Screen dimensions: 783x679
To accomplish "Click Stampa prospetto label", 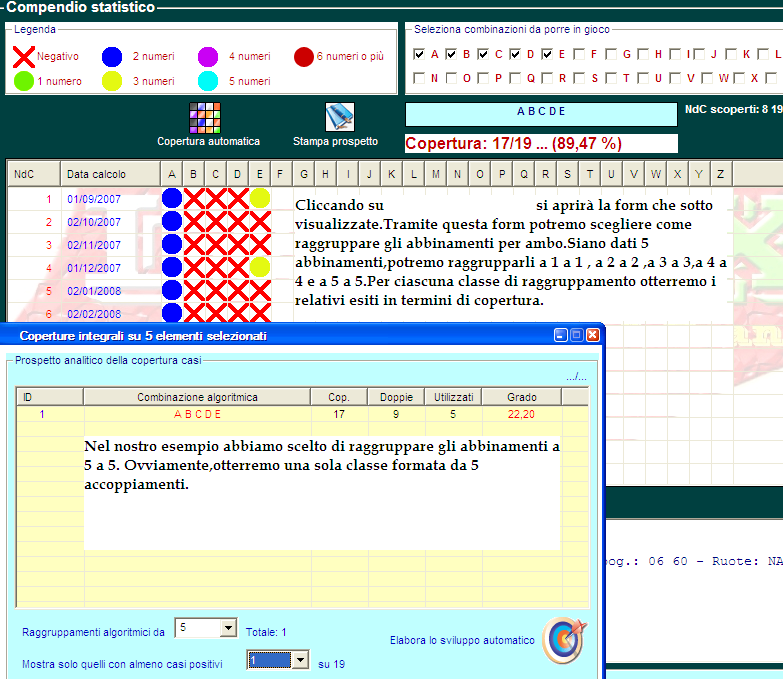I will tap(335, 141).
